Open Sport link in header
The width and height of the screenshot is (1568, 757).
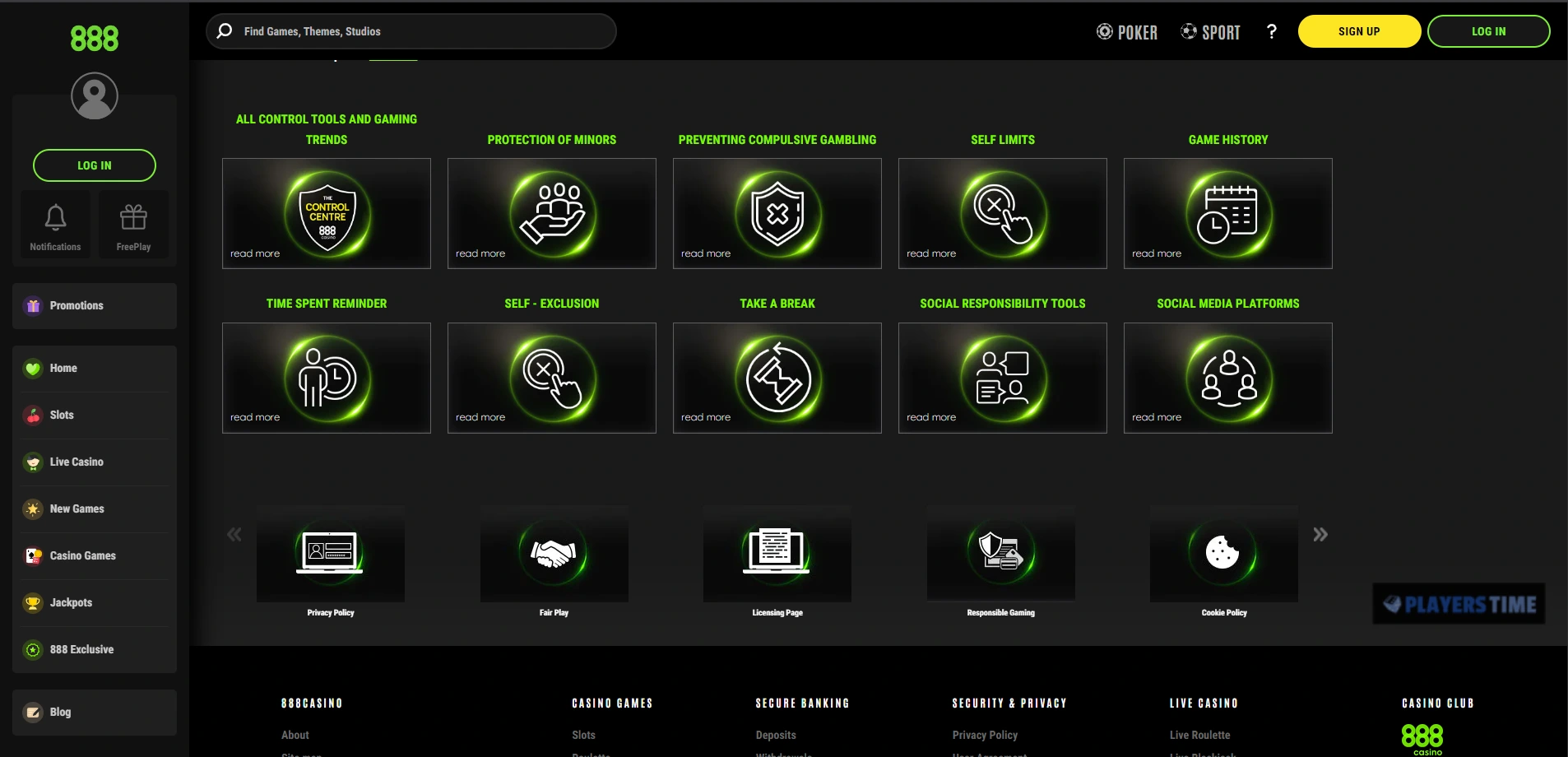click(1210, 32)
